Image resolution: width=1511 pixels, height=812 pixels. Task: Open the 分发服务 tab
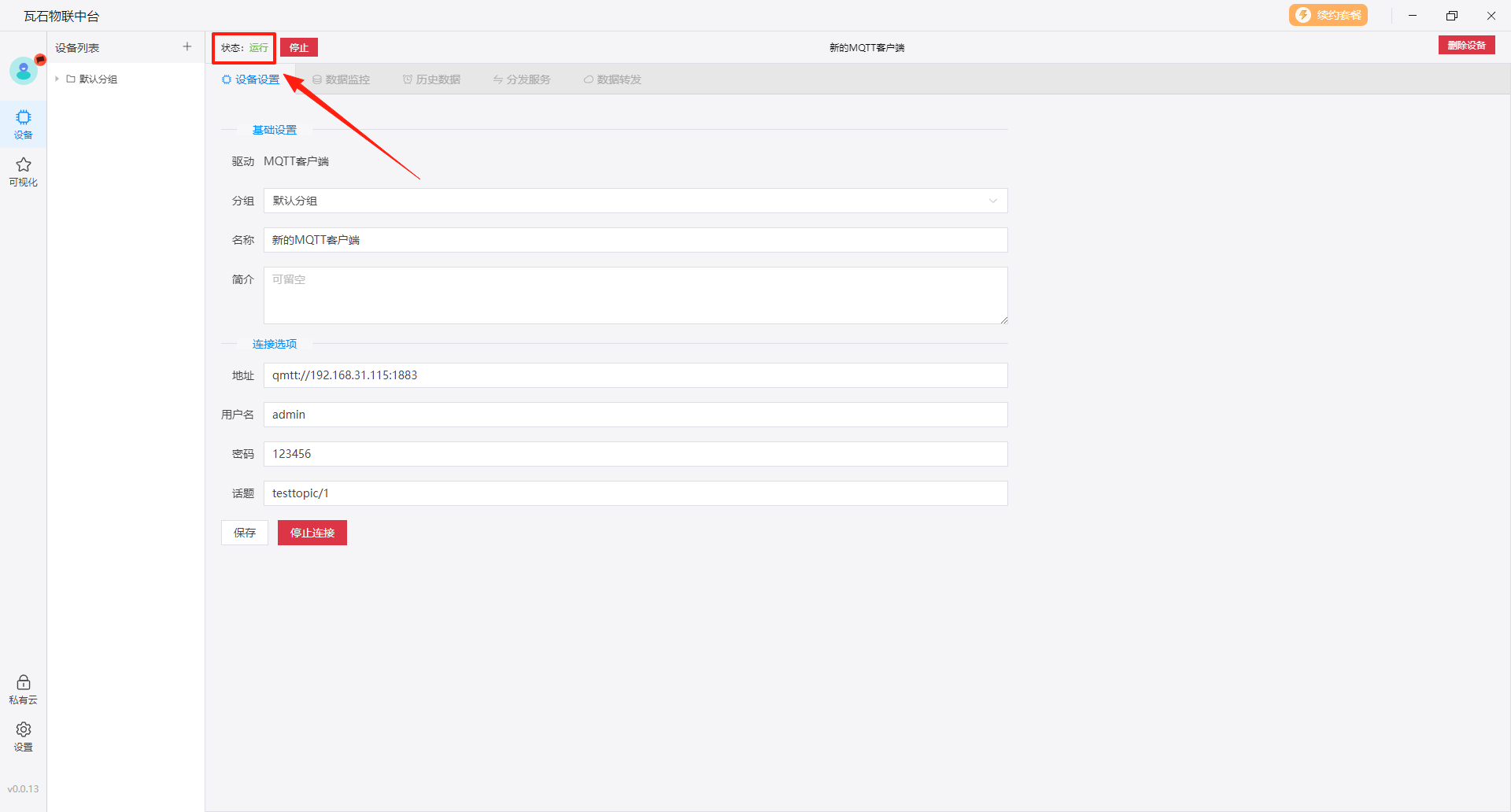pos(522,79)
